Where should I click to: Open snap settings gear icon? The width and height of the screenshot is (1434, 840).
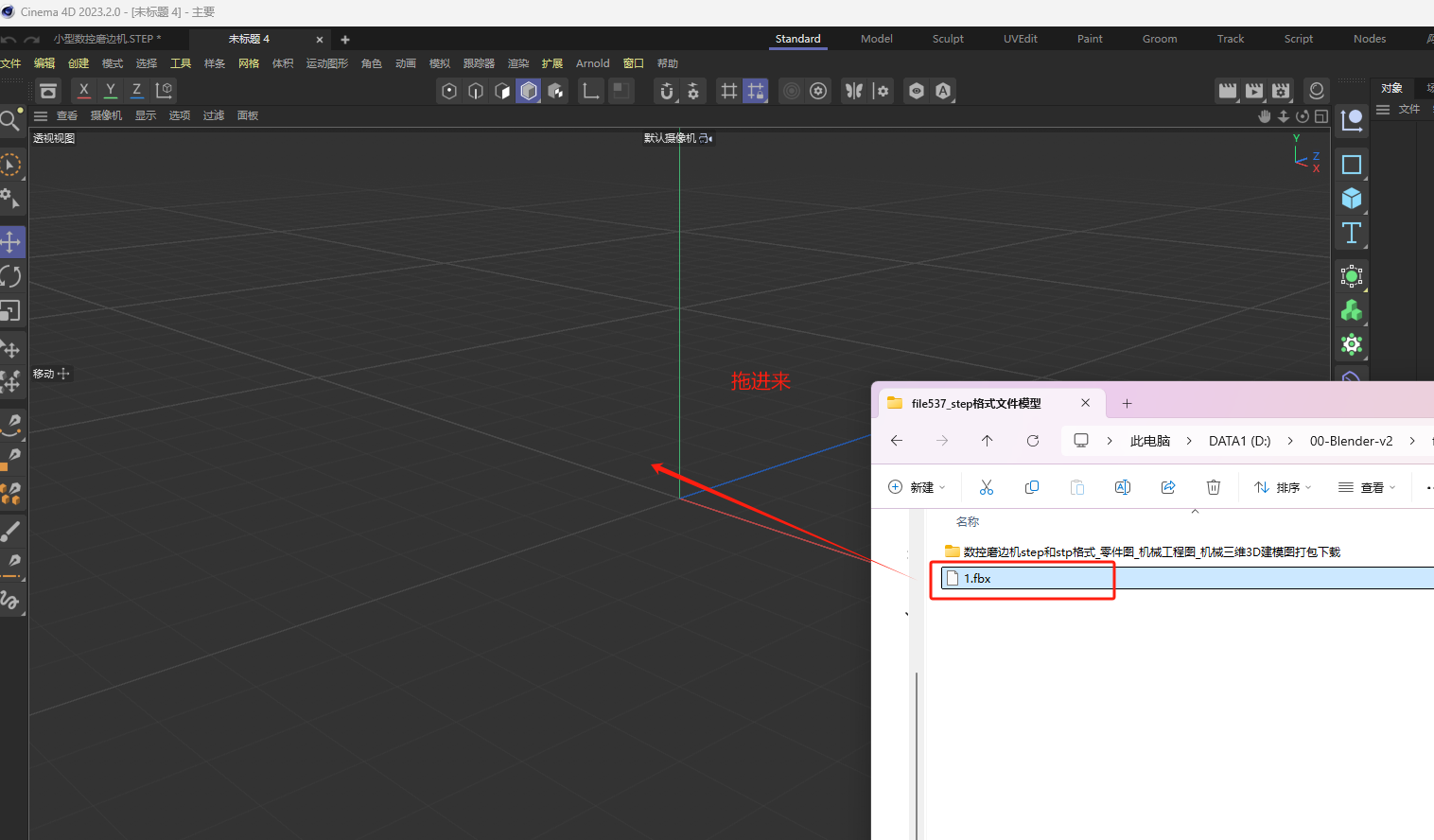point(693,91)
